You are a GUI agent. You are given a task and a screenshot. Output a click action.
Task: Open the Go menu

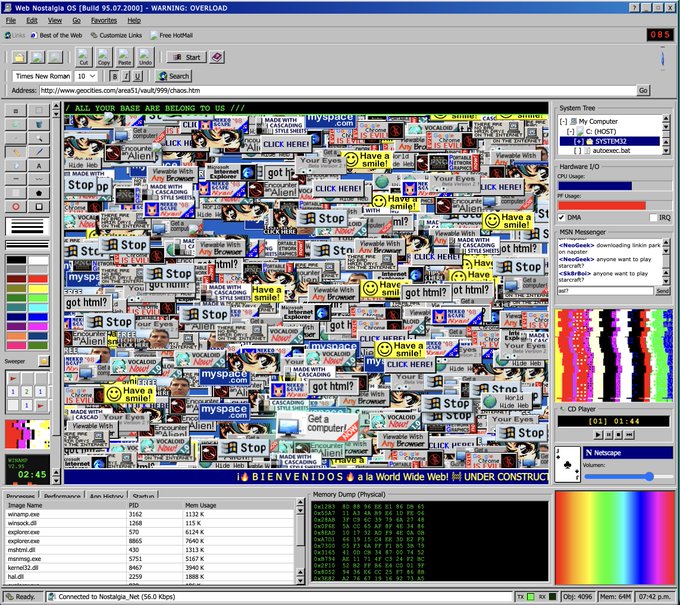pos(76,20)
